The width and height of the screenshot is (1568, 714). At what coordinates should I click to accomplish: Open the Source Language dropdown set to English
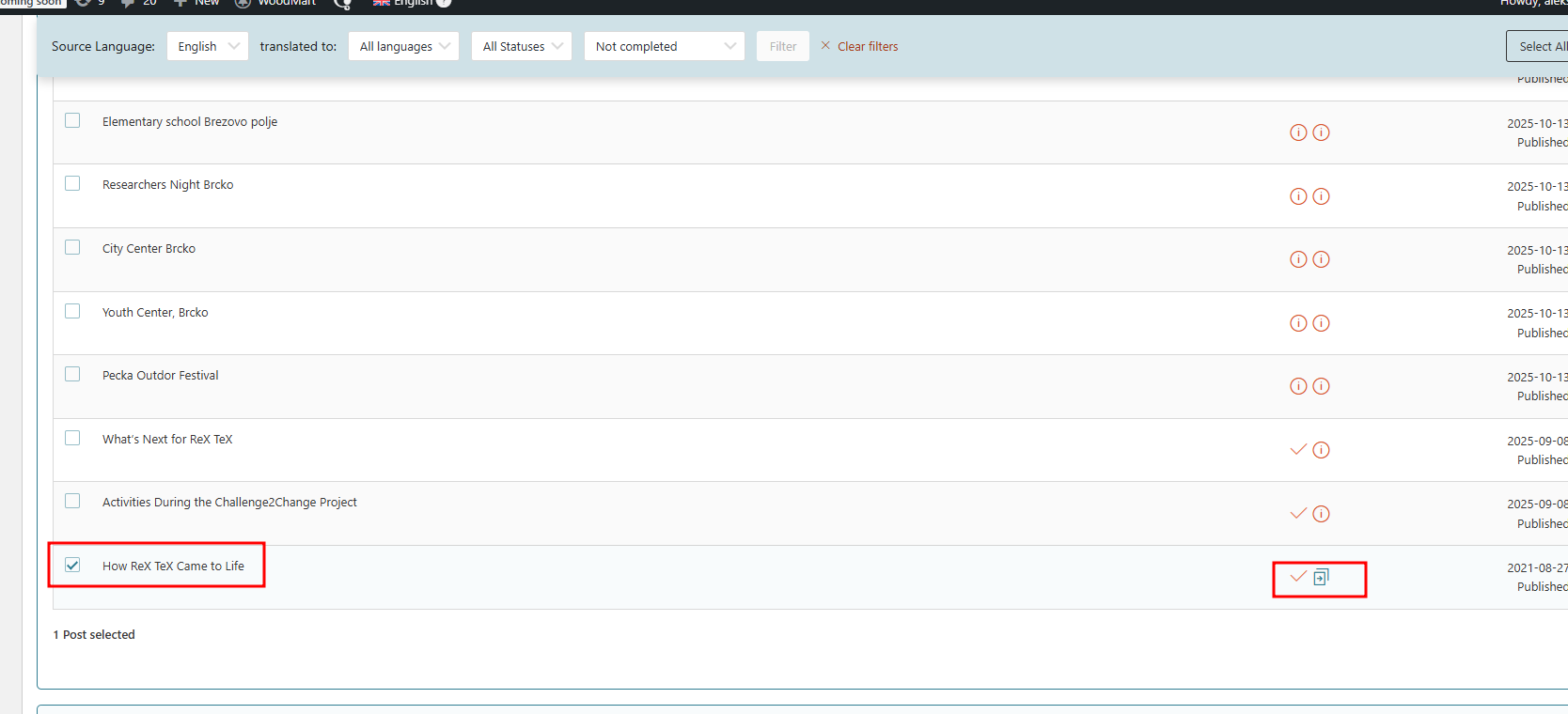point(208,46)
